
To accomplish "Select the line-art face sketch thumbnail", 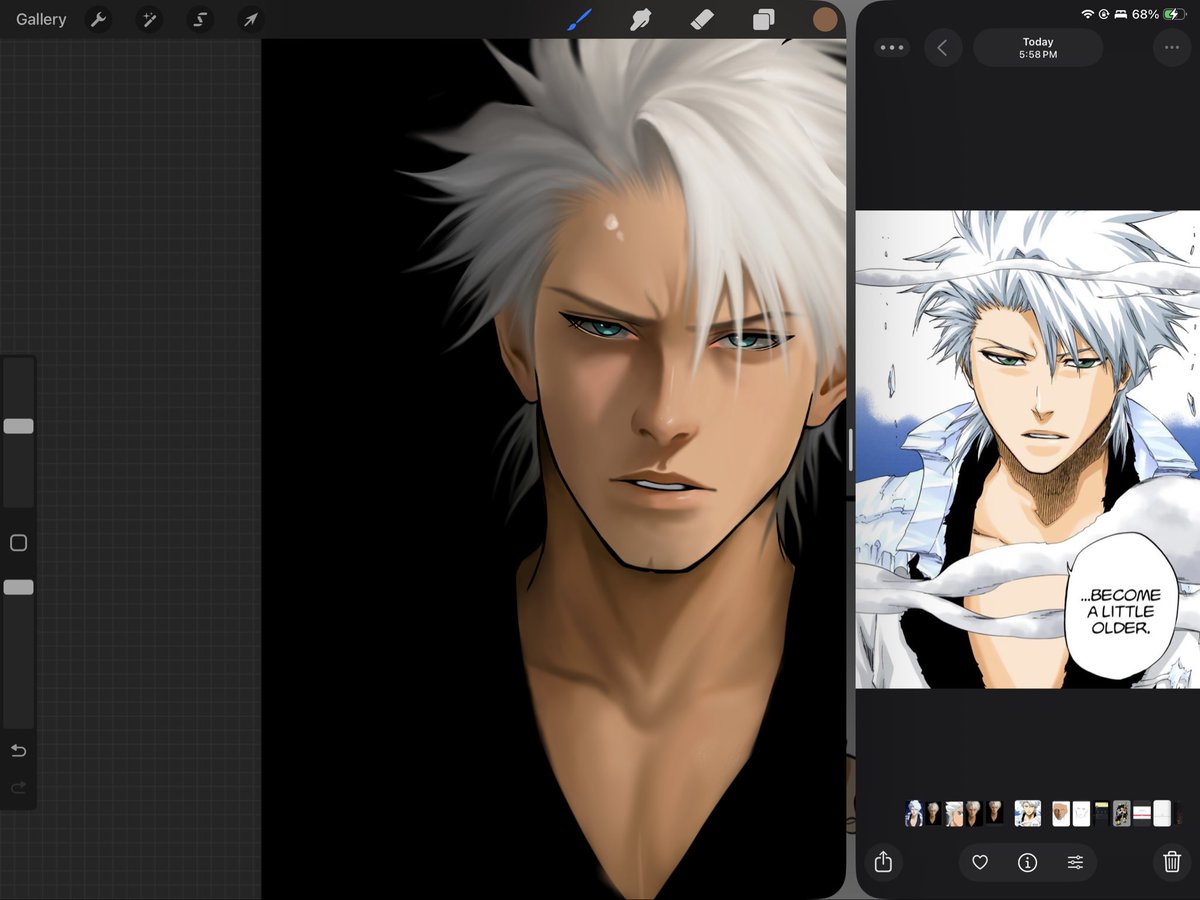I will [1081, 813].
